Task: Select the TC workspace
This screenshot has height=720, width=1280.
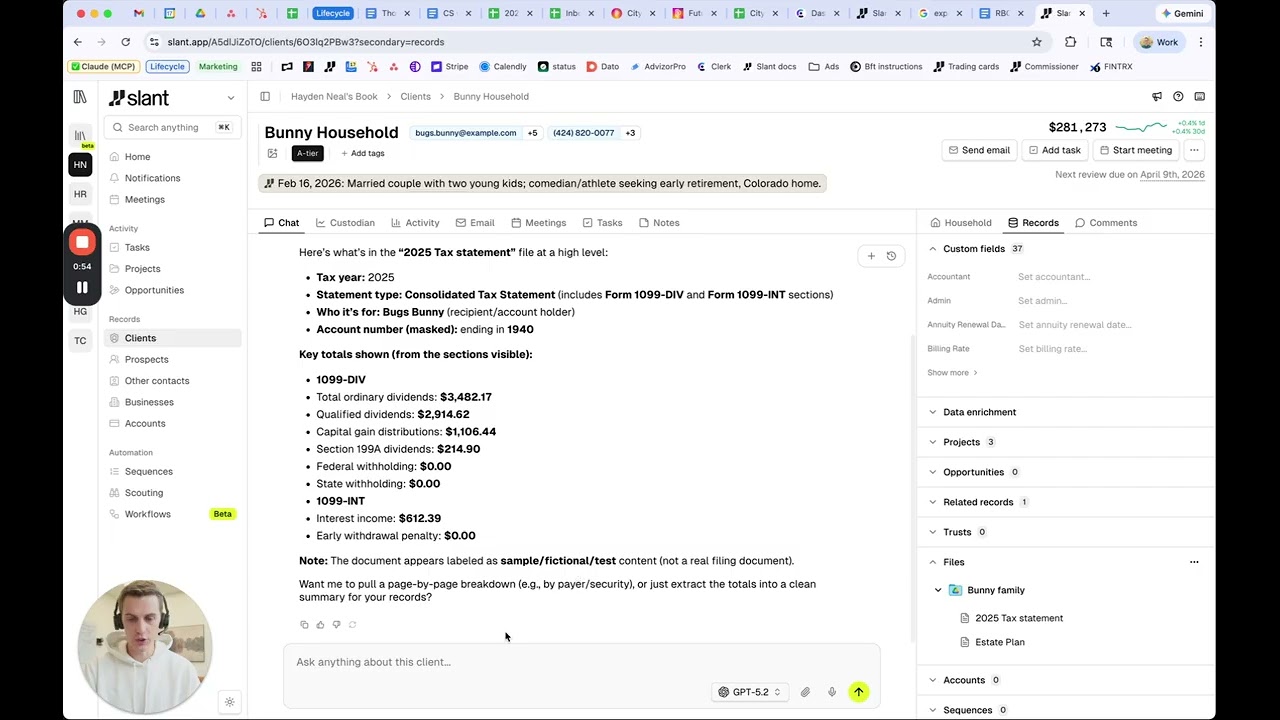Action: 80,341
